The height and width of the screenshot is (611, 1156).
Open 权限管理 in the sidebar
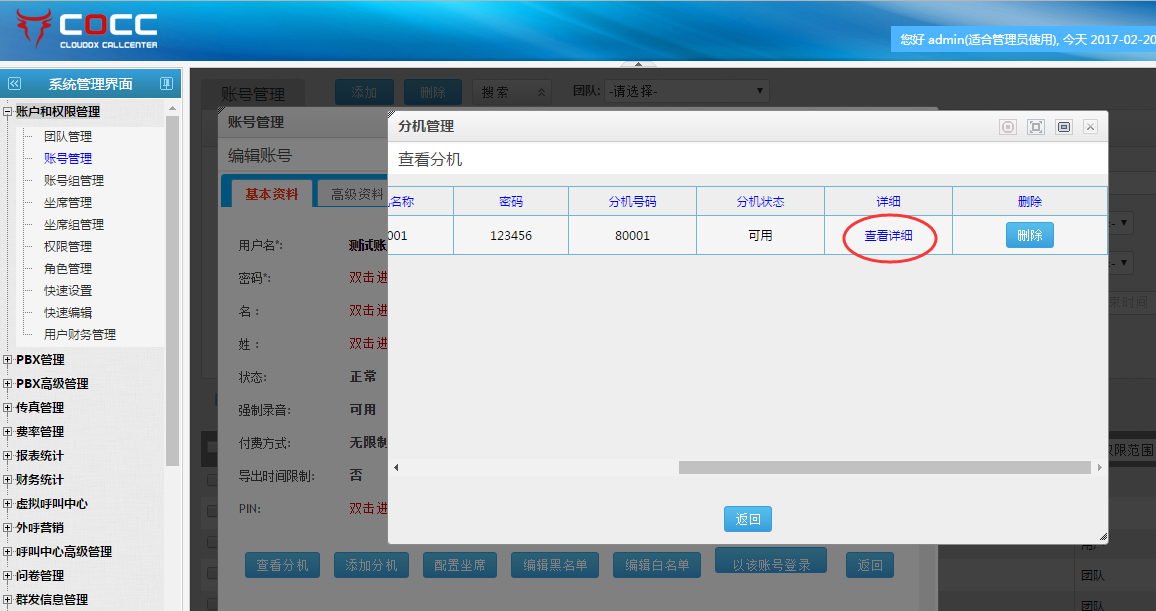point(67,247)
